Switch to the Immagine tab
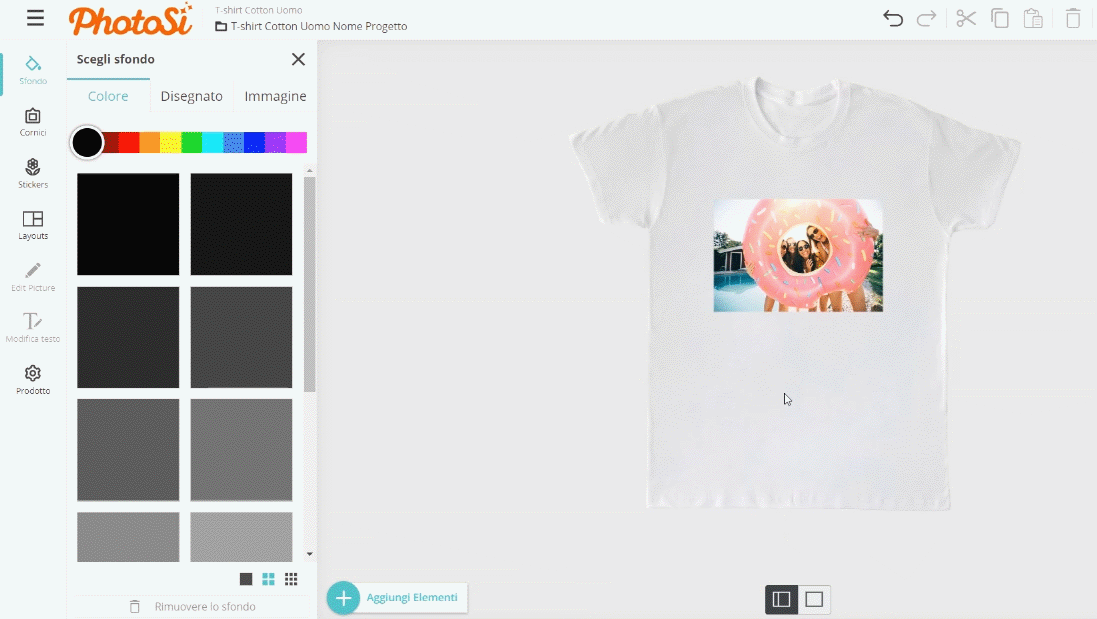 tap(275, 96)
